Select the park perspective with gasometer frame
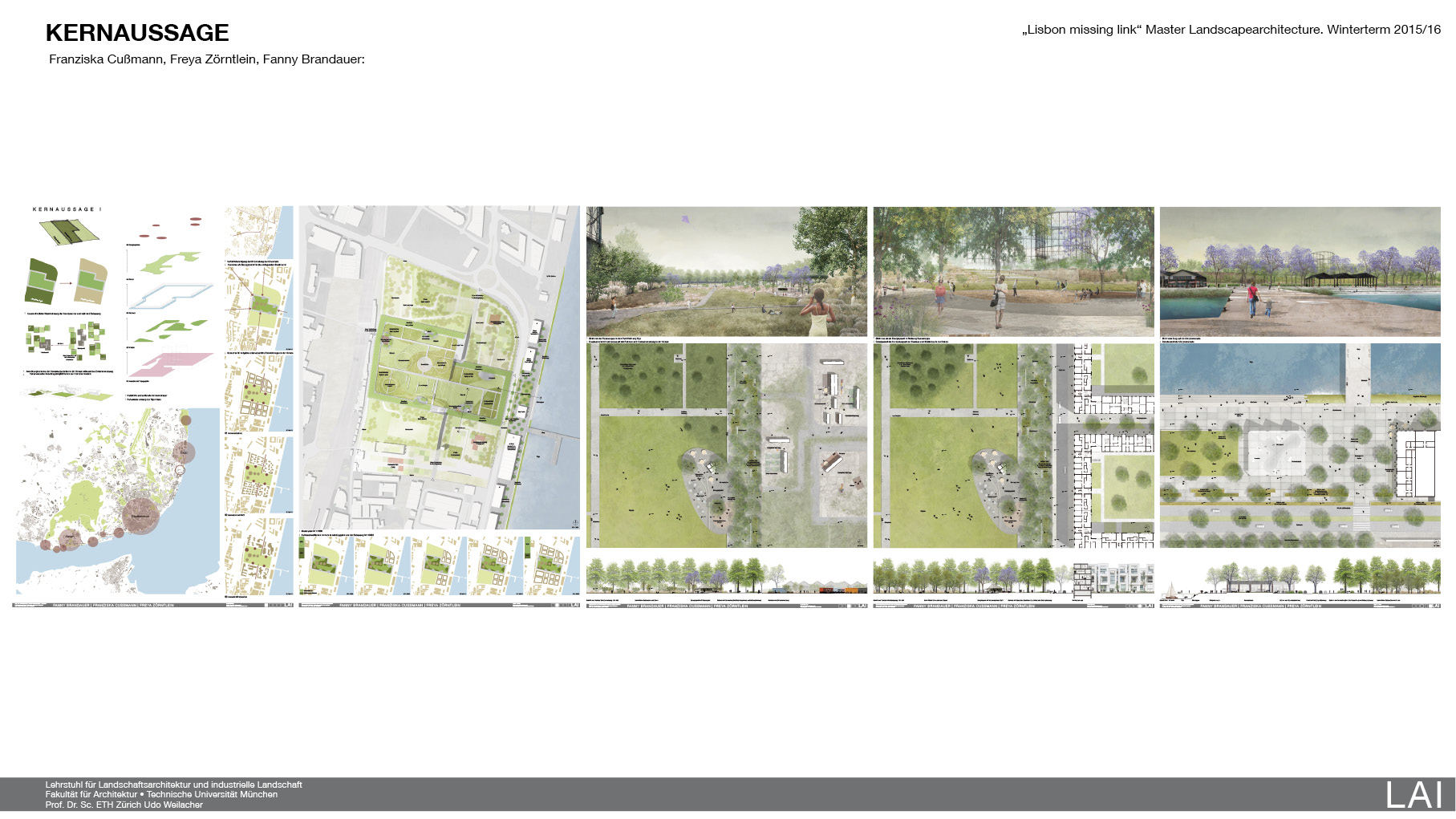Viewport: 1456px width, 819px height. 1013,271
